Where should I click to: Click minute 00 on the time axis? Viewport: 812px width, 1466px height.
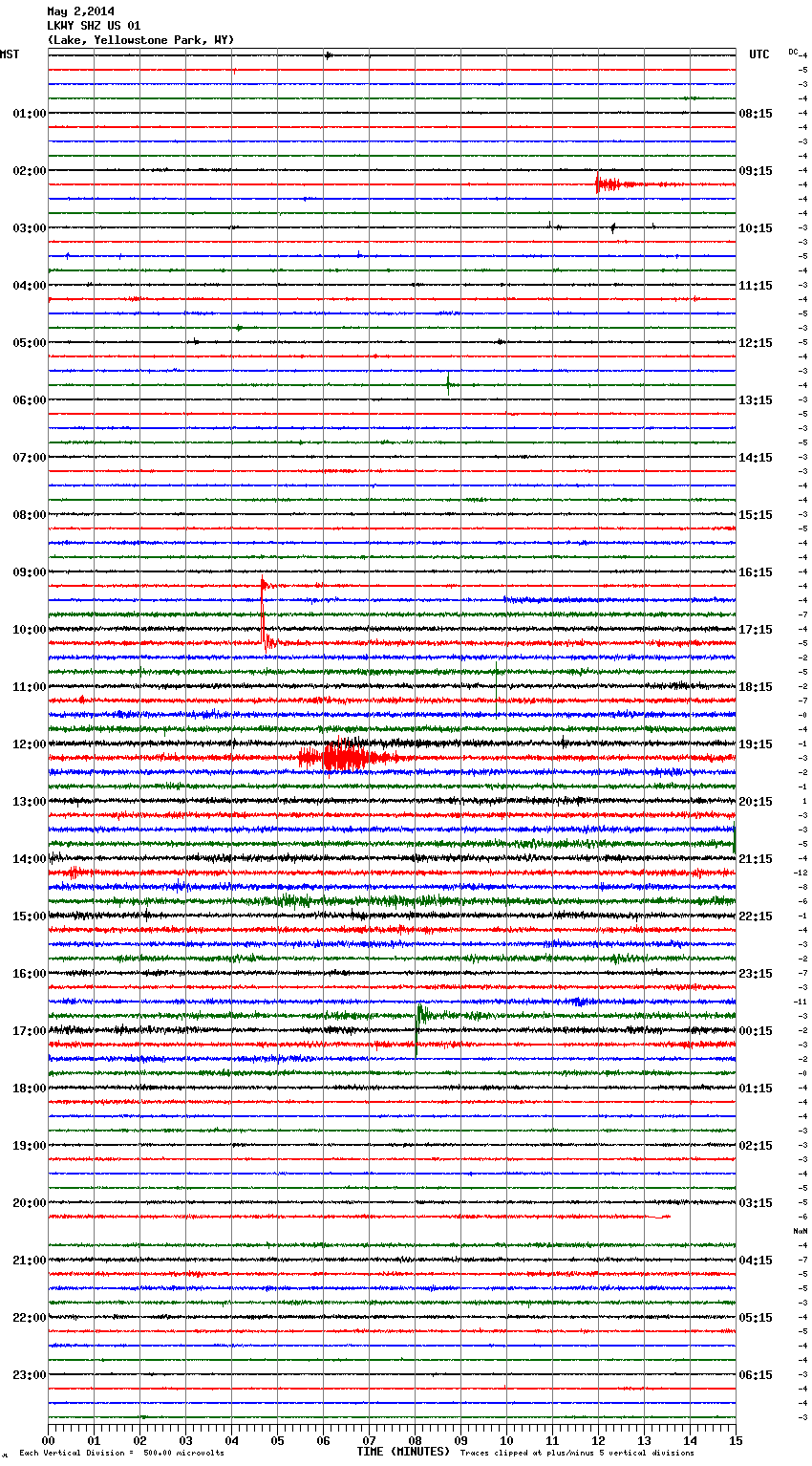point(49,1440)
